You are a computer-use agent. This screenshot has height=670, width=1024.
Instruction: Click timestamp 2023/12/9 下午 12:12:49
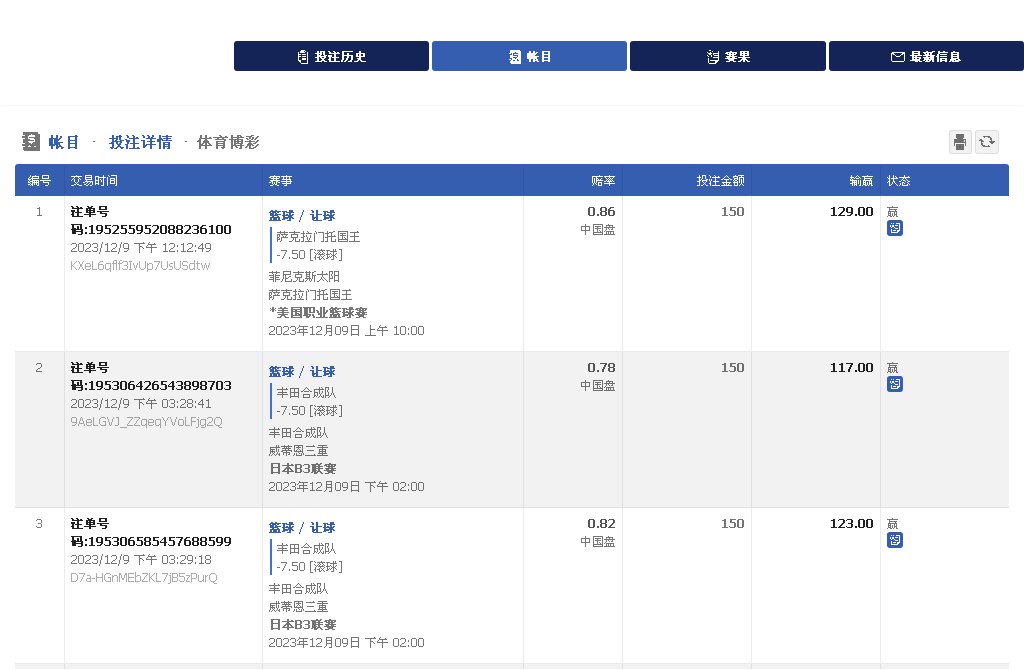(141, 247)
